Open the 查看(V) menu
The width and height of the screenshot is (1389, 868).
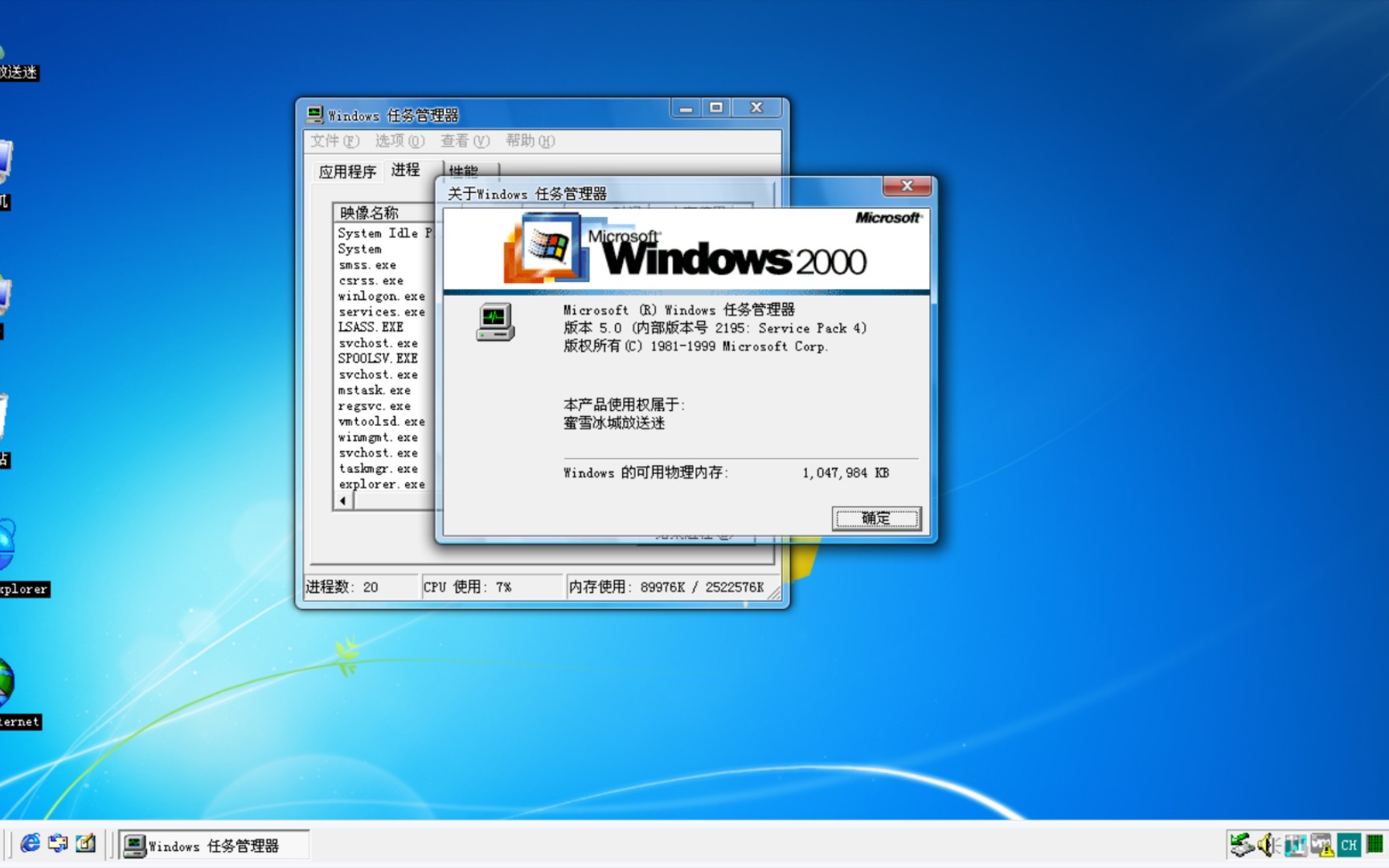[x=465, y=141]
